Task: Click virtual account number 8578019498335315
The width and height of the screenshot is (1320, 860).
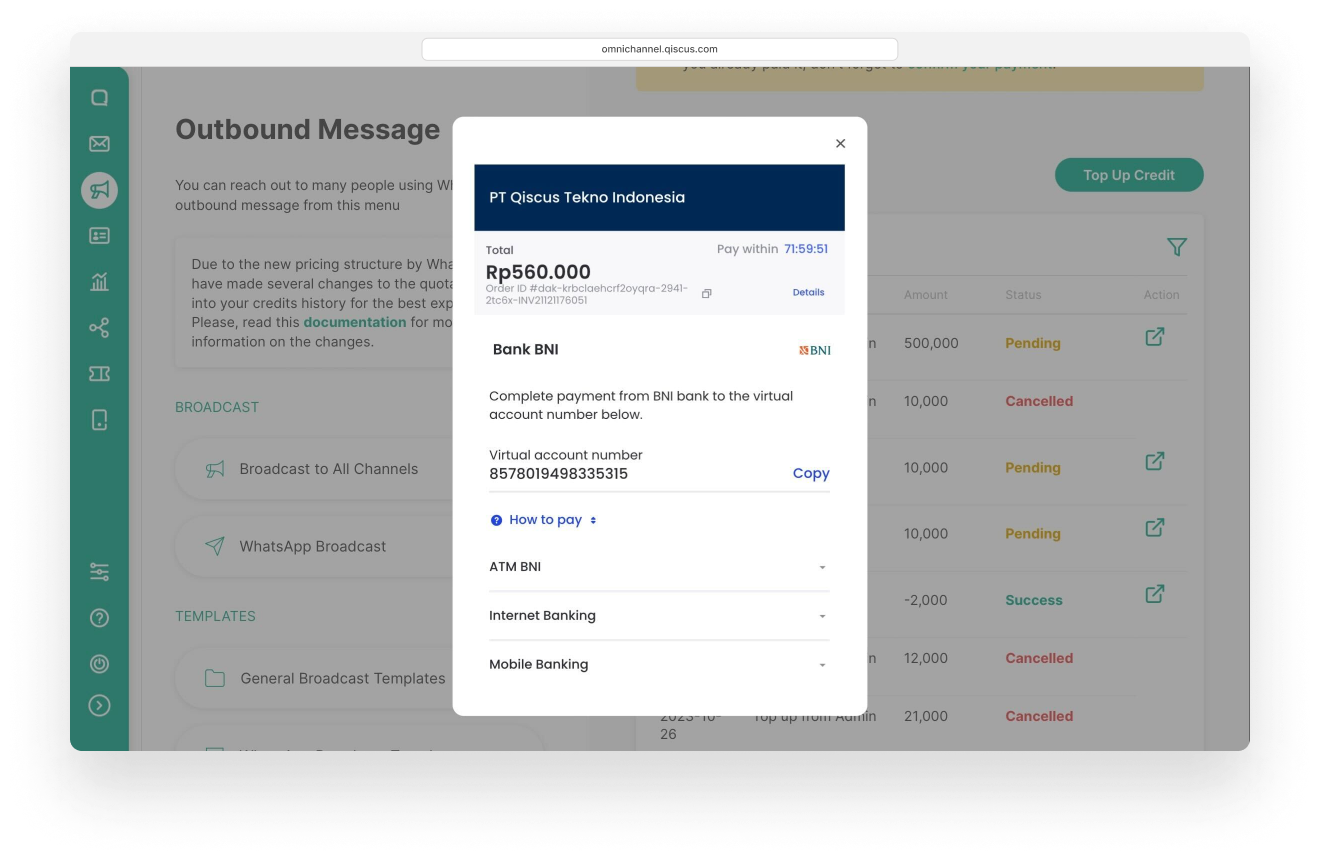Action: click(x=558, y=474)
